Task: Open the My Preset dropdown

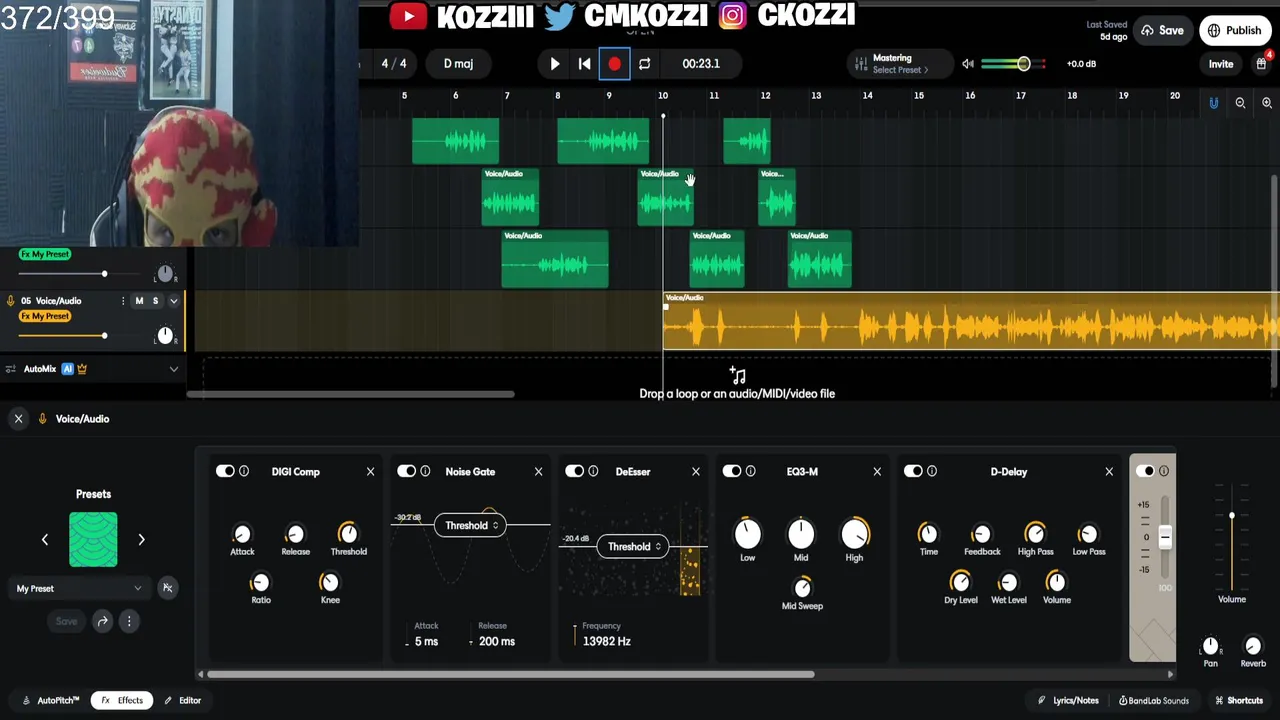Action: (x=80, y=588)
